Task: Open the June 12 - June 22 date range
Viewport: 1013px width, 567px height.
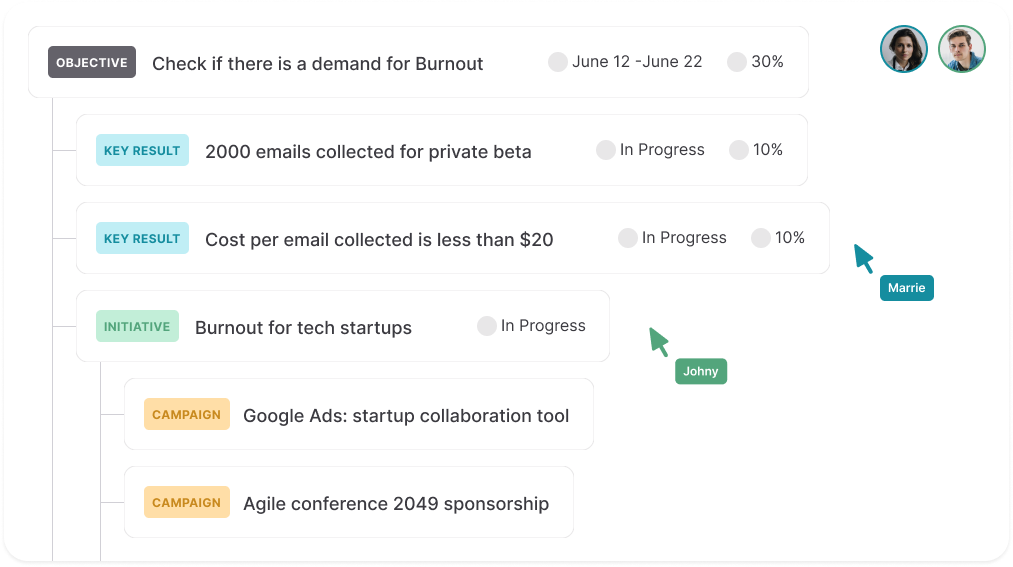Action: (x=637, y=62)
